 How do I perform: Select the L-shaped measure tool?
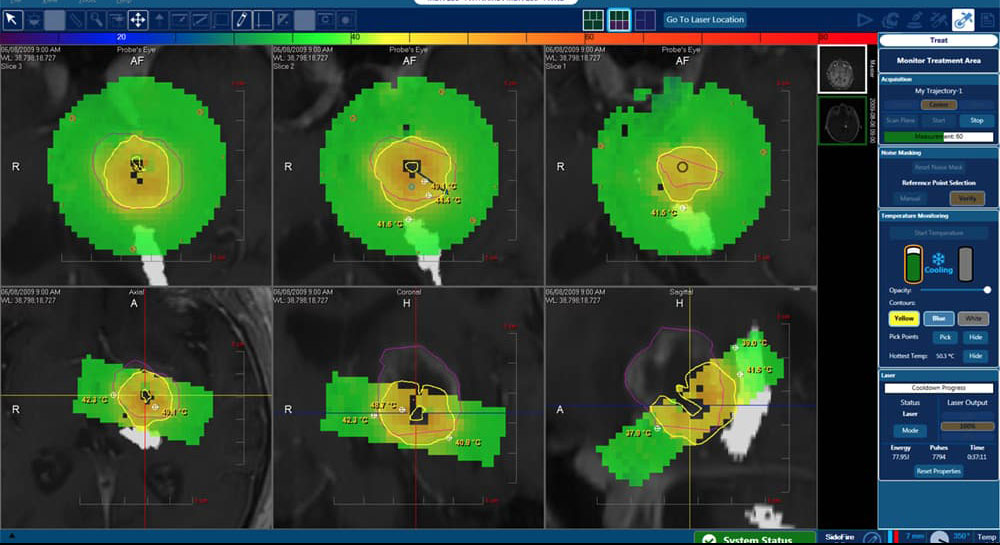point(263,20)
